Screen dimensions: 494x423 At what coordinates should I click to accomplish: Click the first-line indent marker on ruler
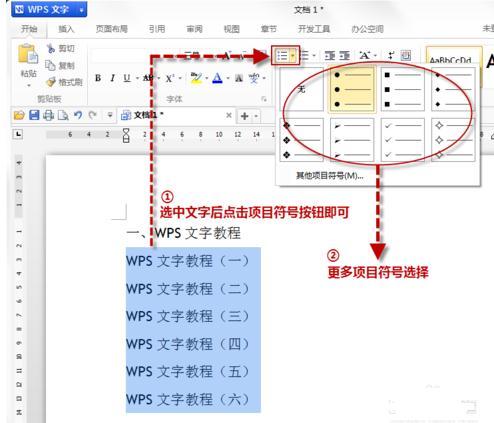126,131
